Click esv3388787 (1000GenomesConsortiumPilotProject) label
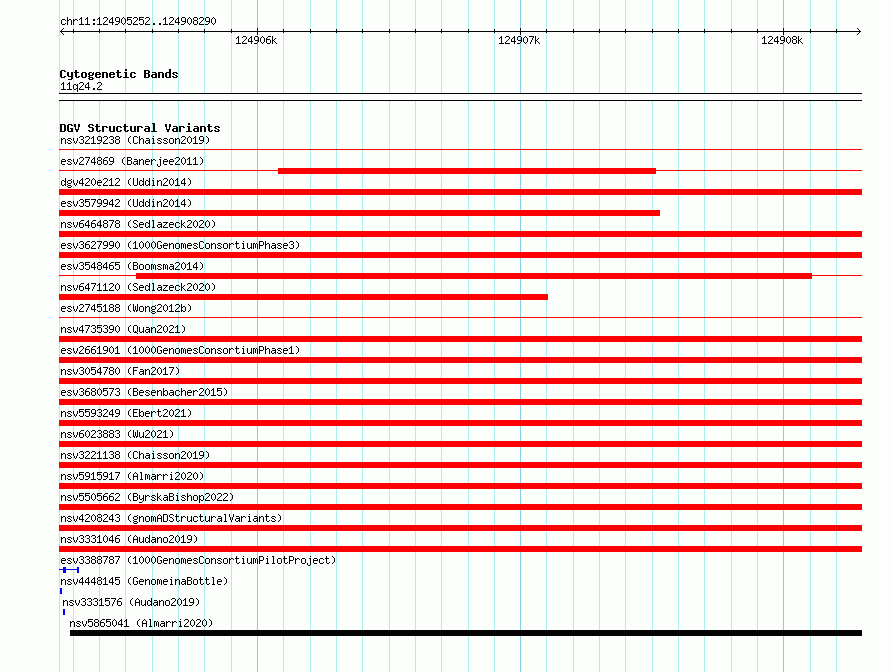 (198, 560)
